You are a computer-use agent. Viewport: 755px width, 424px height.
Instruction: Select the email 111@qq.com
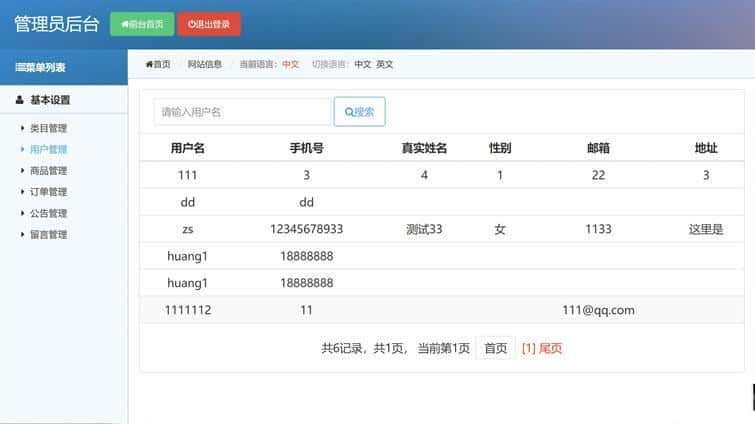[598, 310]
